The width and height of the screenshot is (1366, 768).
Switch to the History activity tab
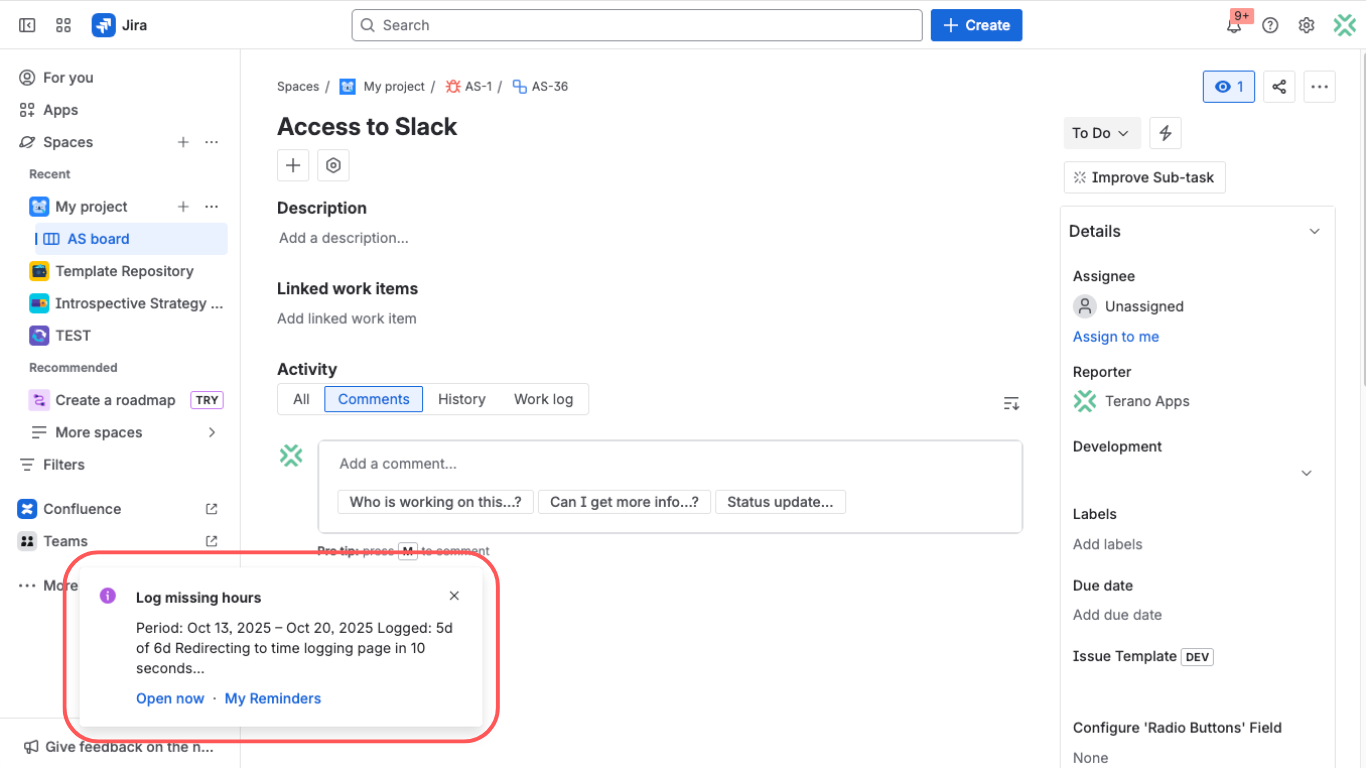point(461,399)
